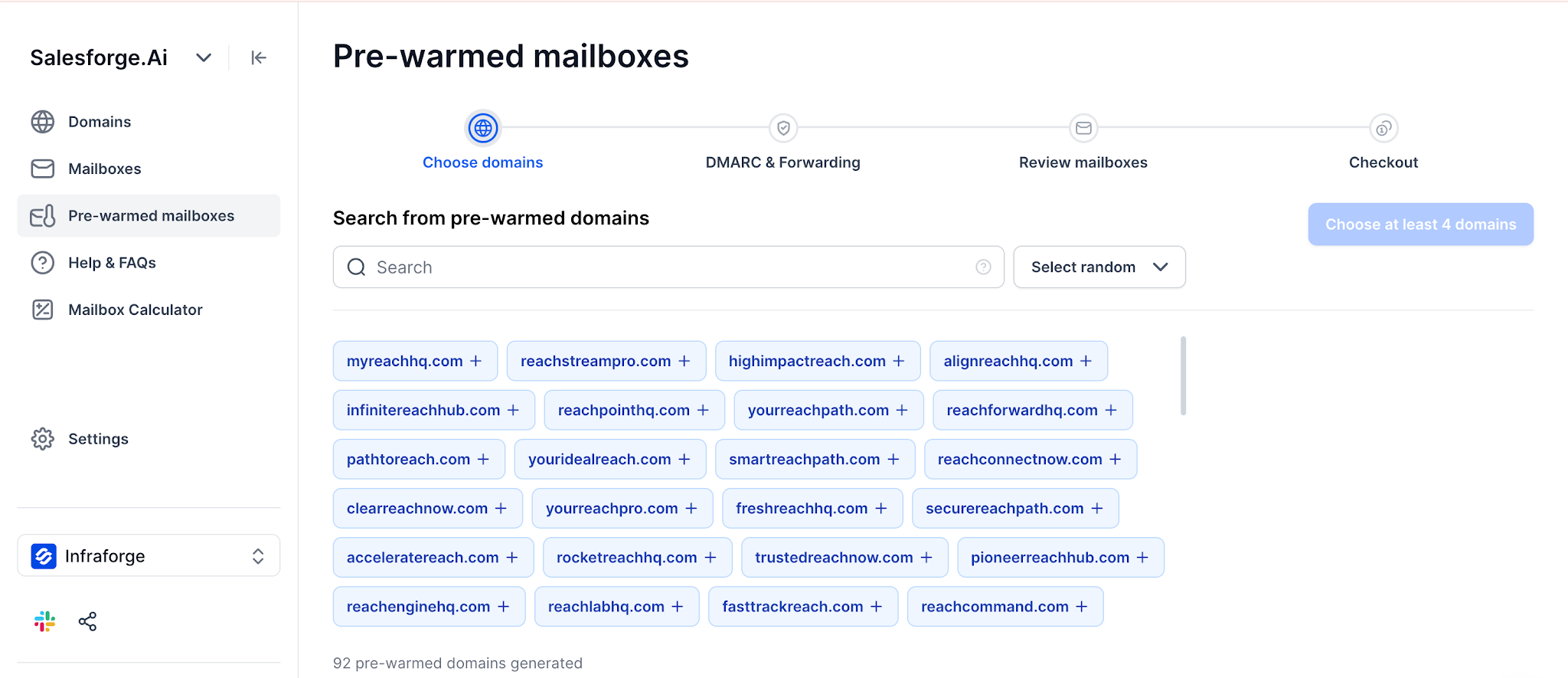Viewport: 1568px width, 678px height.
Task: Add securereachpath.com domain chip
Action: coord(1015,508)
